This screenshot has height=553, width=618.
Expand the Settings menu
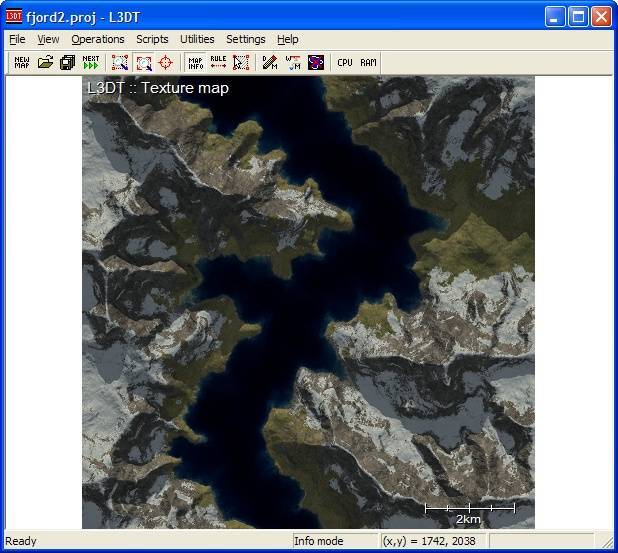(x=245, y=39)
